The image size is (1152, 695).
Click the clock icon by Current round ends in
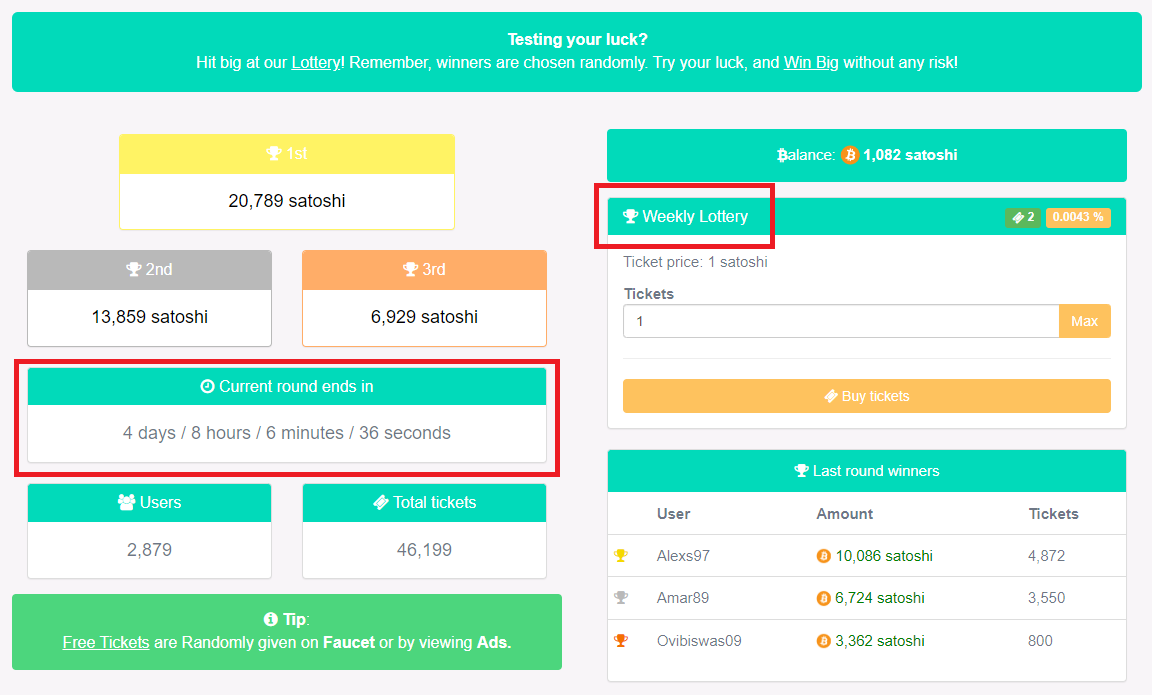coord(207,386)
